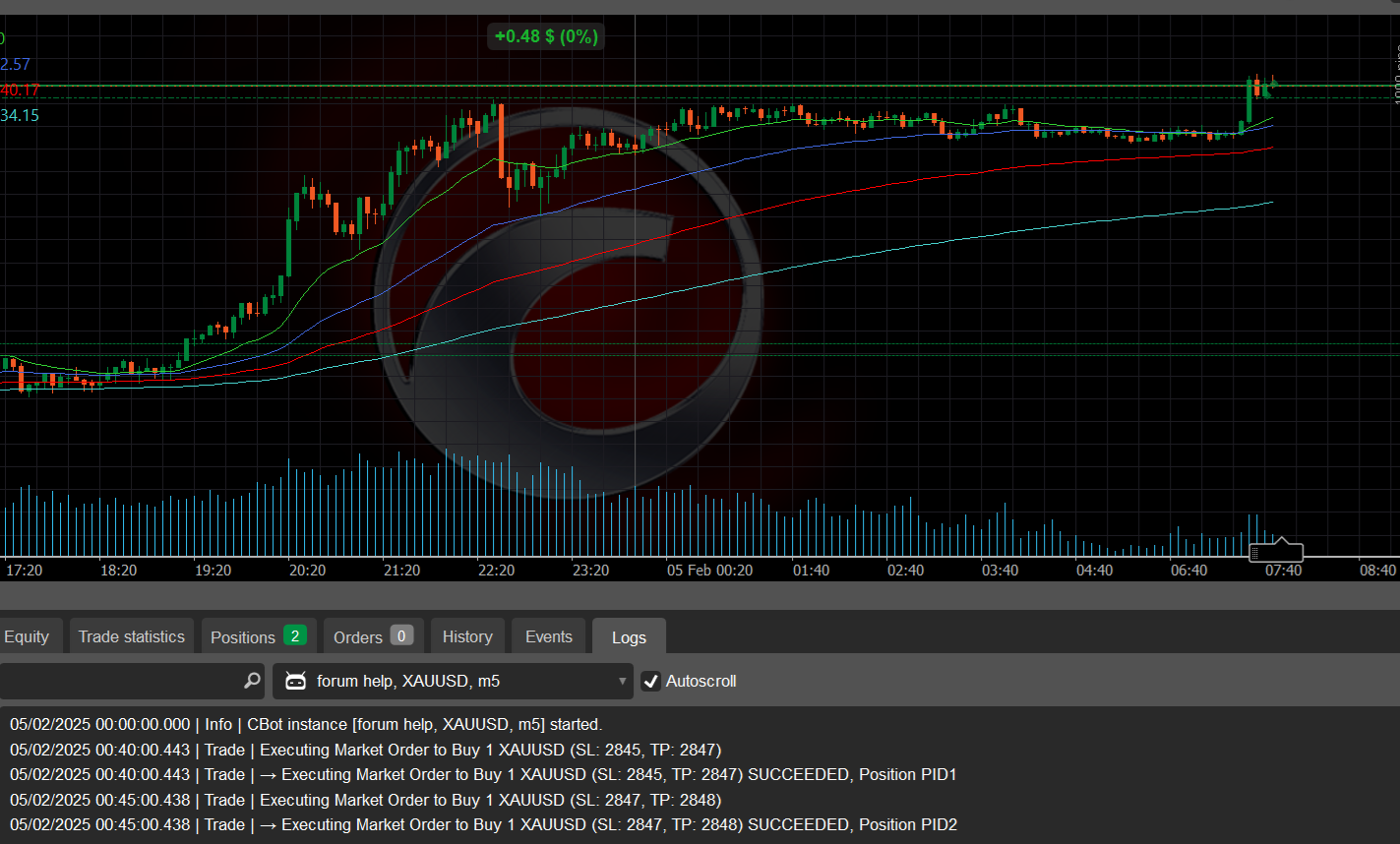Select the Logs tab

[x=629, y=636]
